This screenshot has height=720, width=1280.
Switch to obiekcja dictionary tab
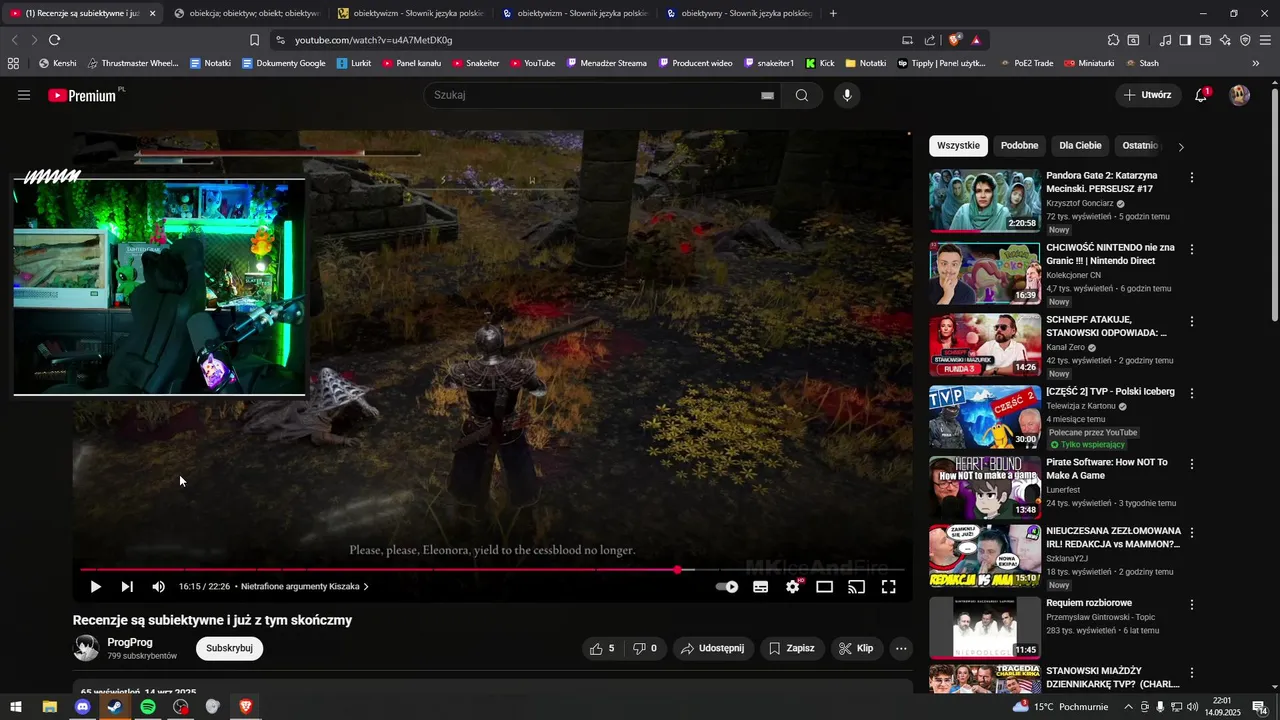pos(245,13)
